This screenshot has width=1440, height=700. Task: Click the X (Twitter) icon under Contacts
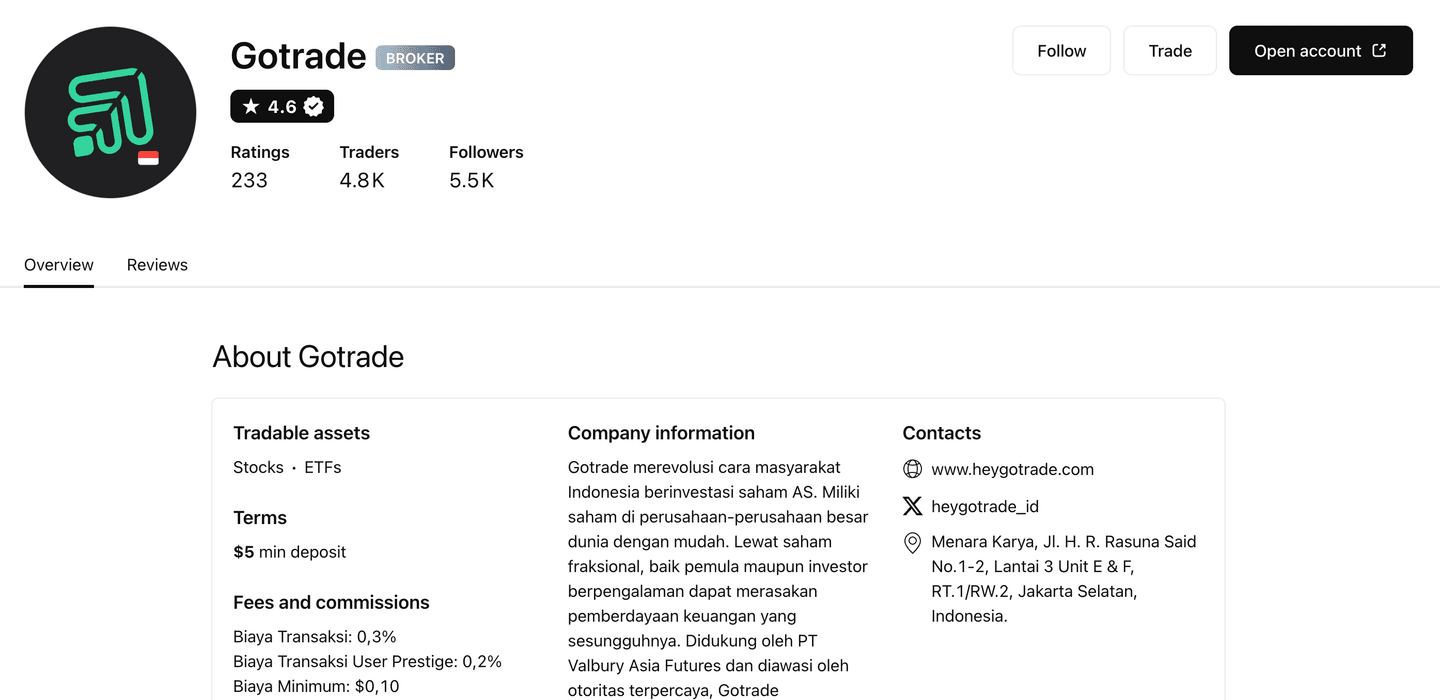click(x=912, y=506)
